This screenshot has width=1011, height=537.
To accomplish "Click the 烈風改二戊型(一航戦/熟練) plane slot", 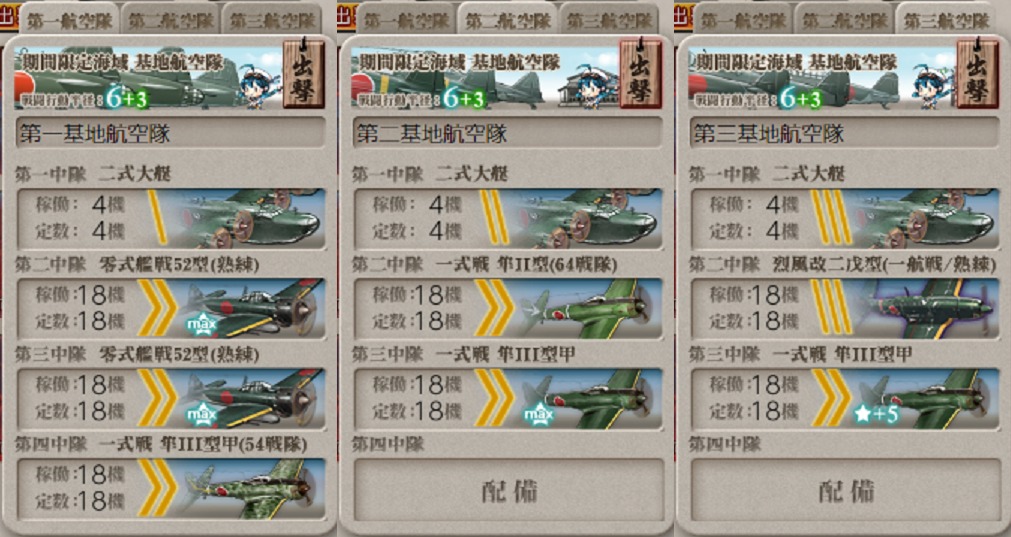I will tap(845, 308).
